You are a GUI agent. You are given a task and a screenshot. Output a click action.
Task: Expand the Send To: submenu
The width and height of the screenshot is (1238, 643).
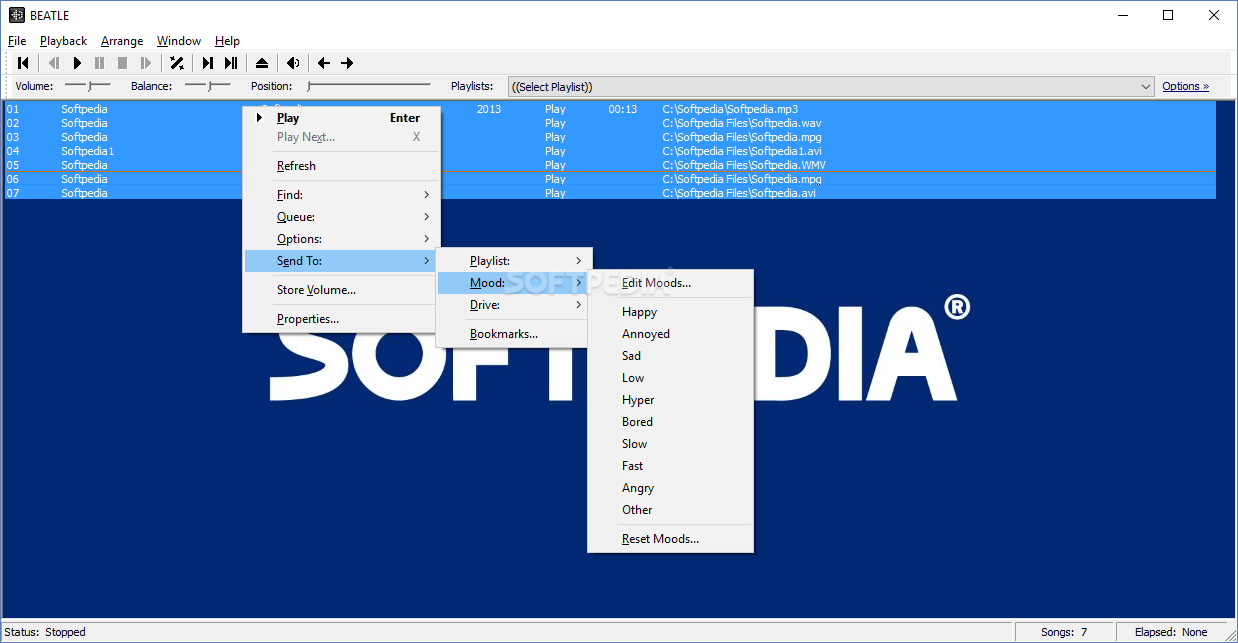(x=341, y=261)
